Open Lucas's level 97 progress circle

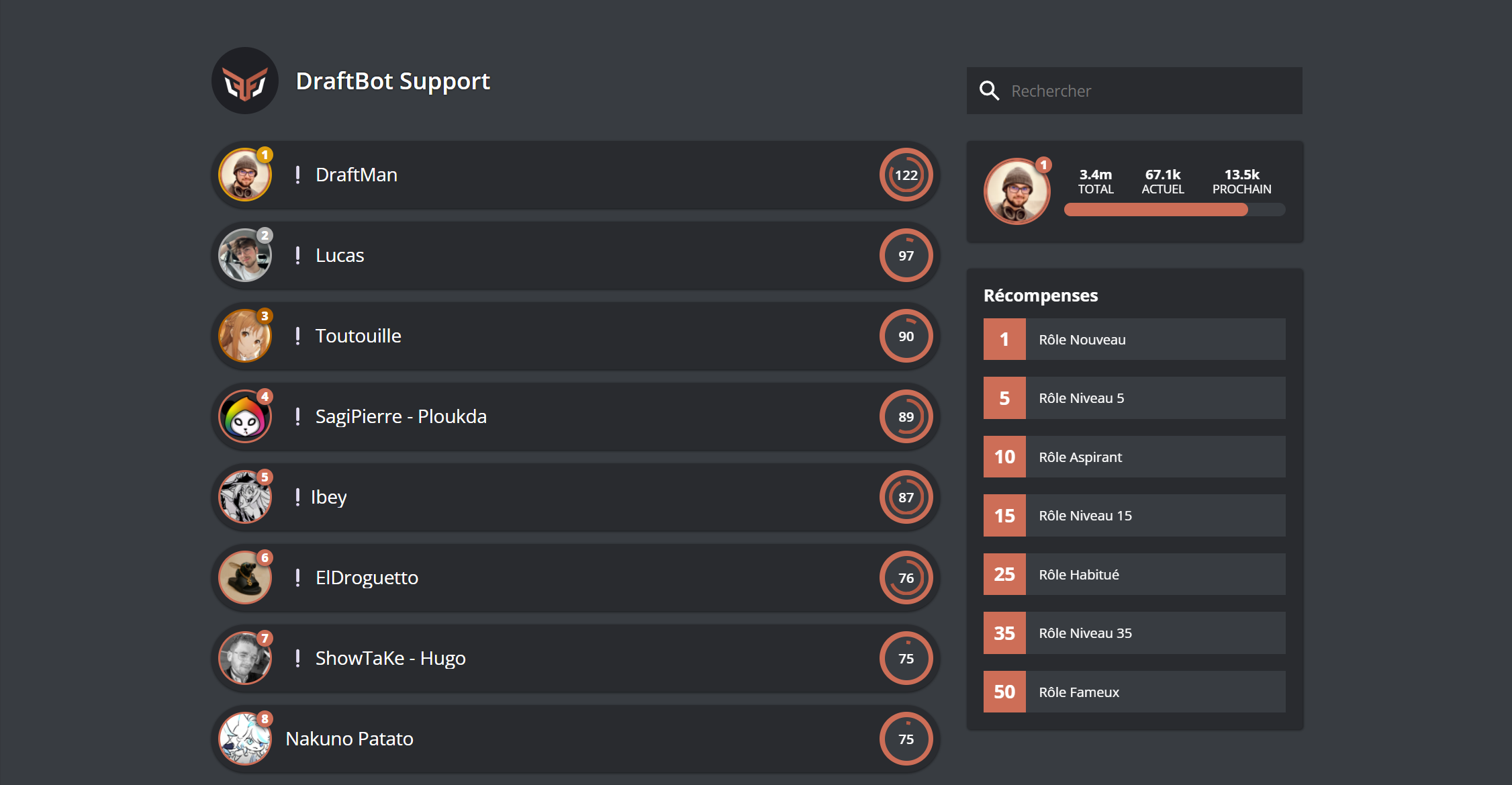(x=906, y=255)
